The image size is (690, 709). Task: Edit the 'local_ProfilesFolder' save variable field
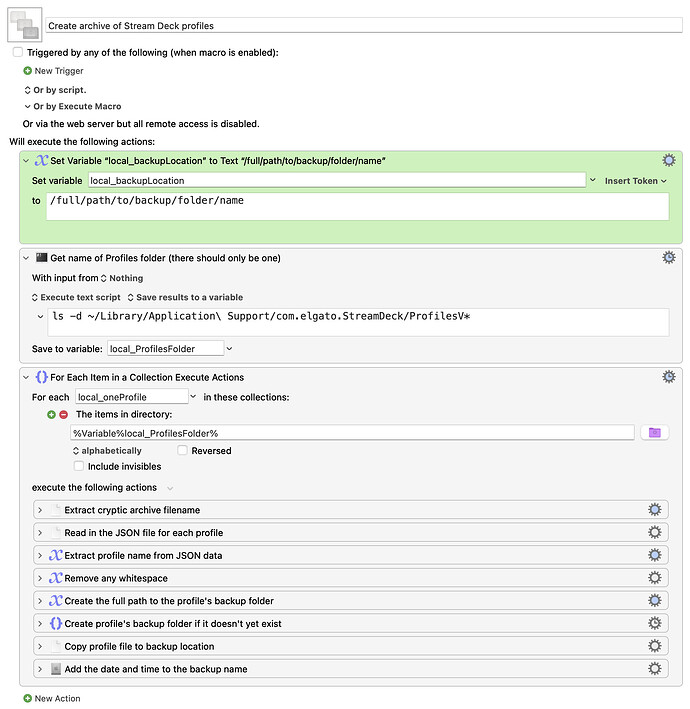(x=165, y=349)
